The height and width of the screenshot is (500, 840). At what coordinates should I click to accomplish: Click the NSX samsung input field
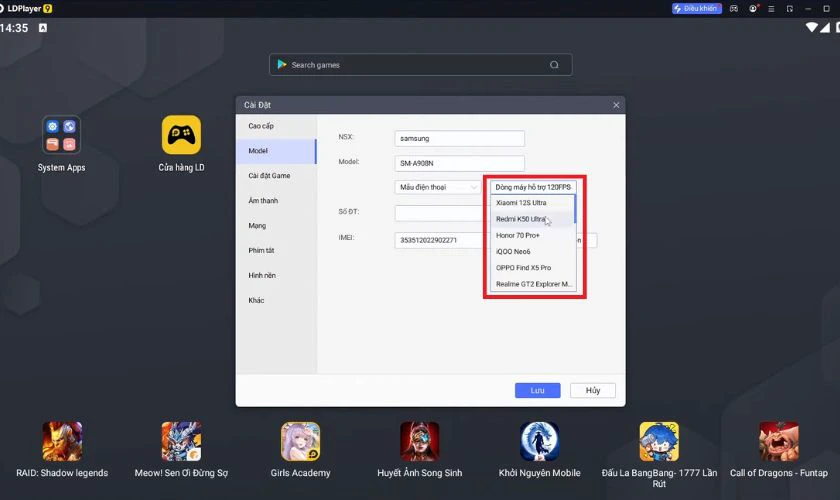point(460,138)
